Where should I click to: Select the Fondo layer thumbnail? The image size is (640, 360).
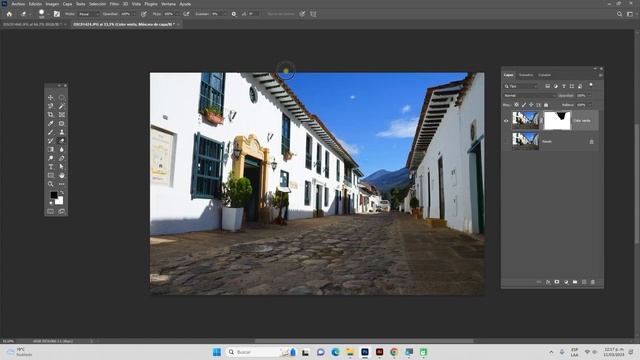[x=526, y=141]
